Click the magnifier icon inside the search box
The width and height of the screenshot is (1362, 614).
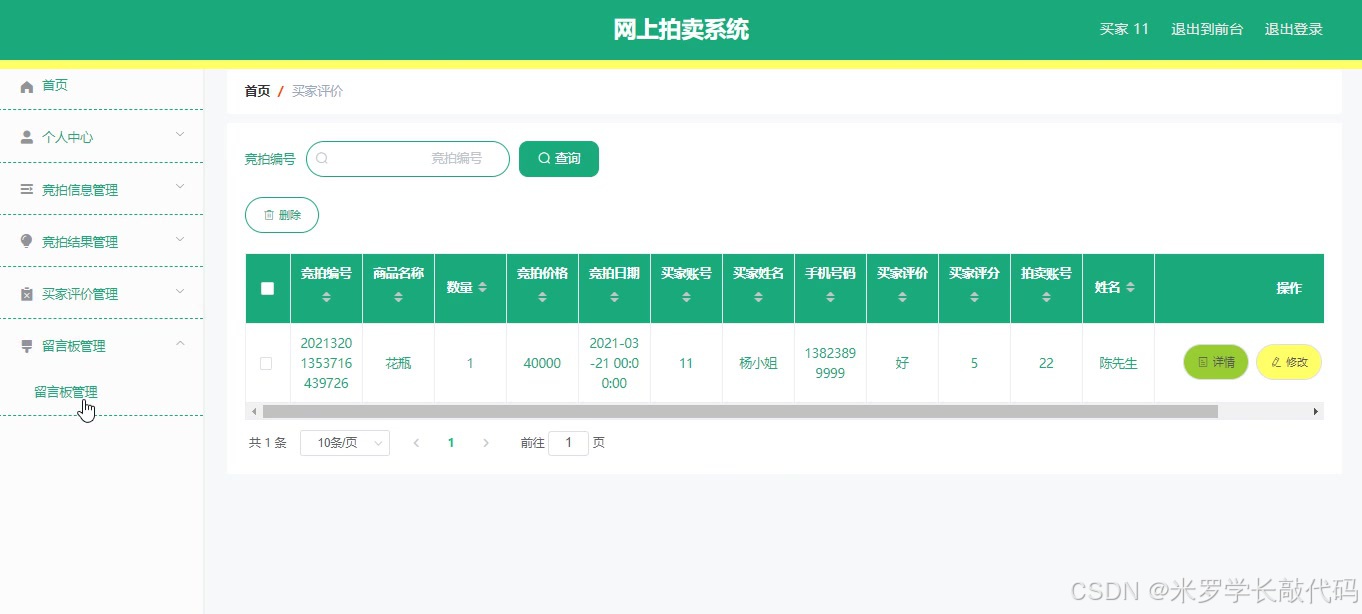click(x=322, y=158)
